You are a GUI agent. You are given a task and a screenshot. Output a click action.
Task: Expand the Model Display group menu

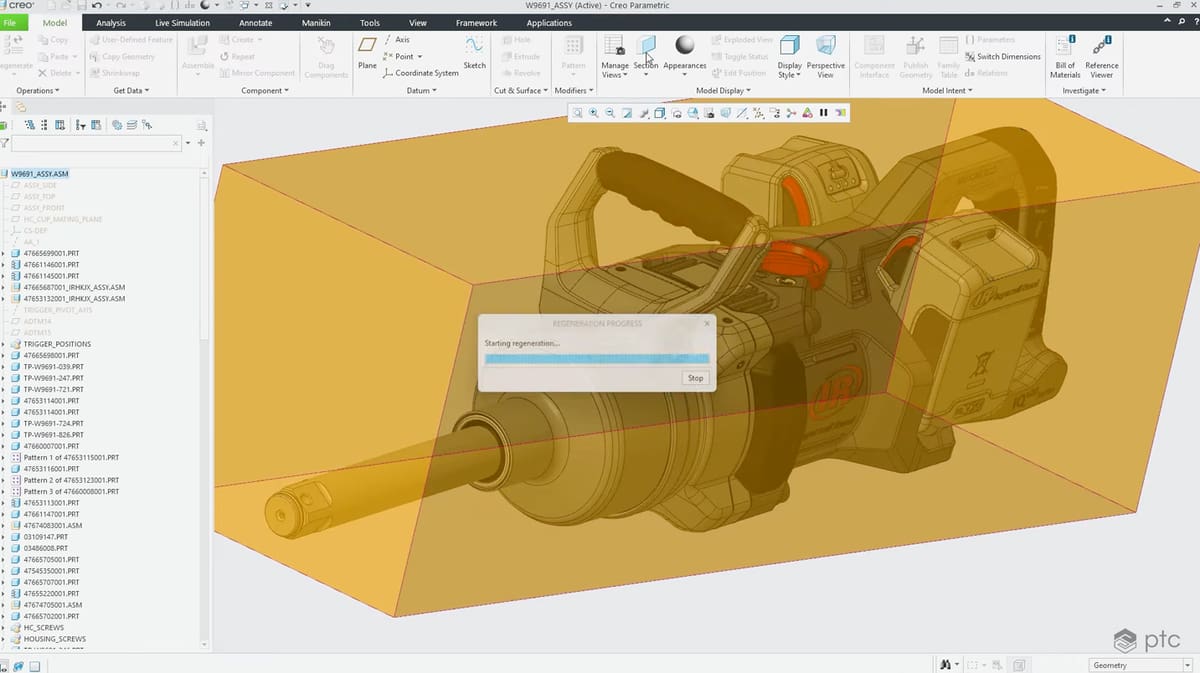tap(723, 91)
